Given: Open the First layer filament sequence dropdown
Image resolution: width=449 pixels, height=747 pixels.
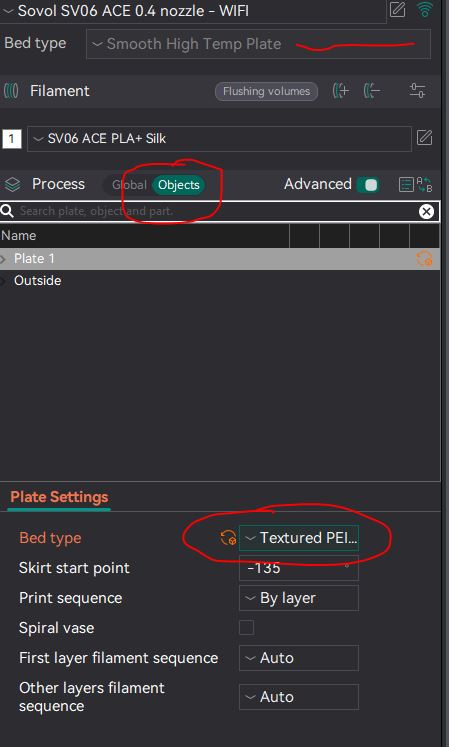Looking at the screenshot, I should (299, 658).
